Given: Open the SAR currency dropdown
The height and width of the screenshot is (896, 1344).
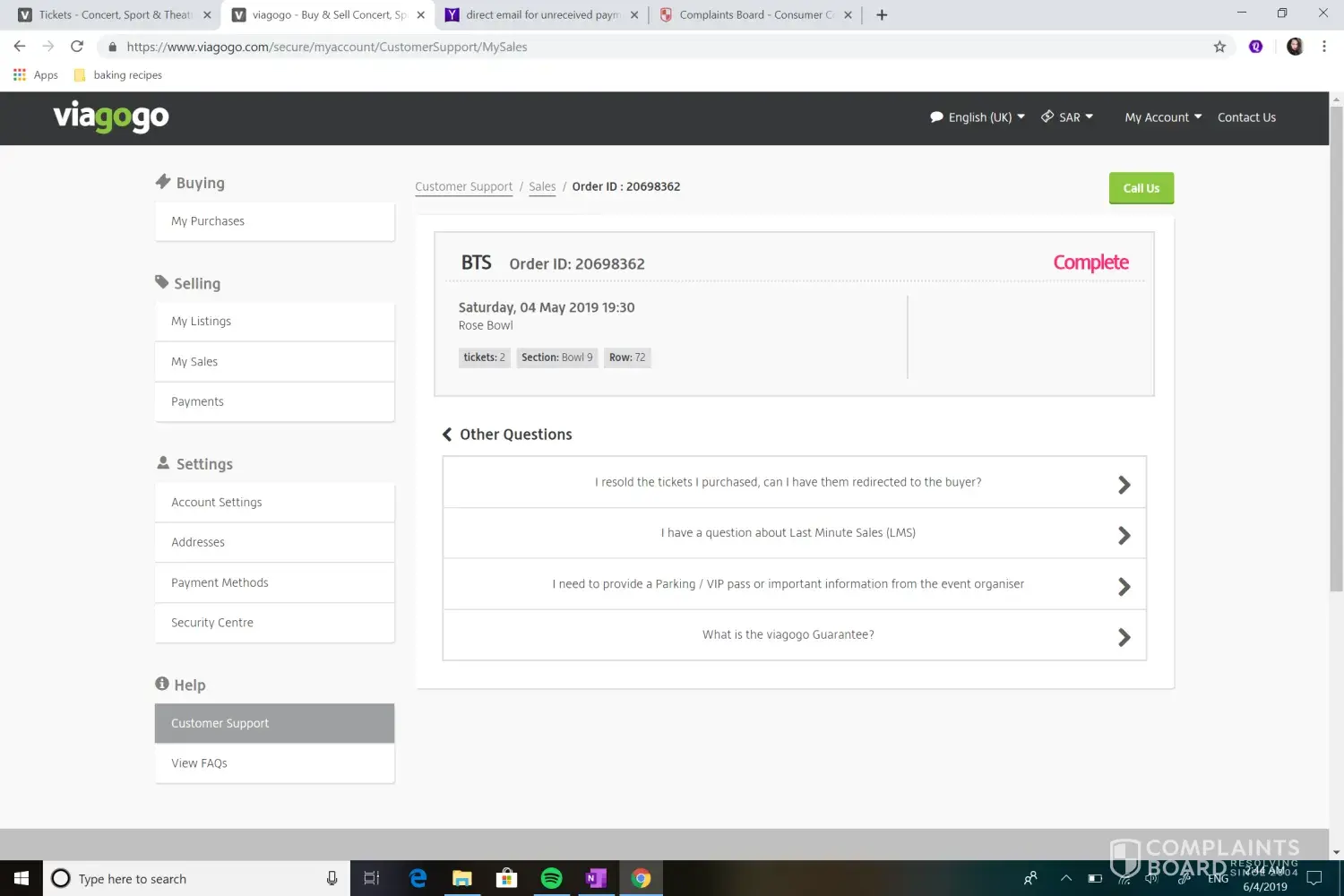Looking at the screenshot, I should (1067, 117).
